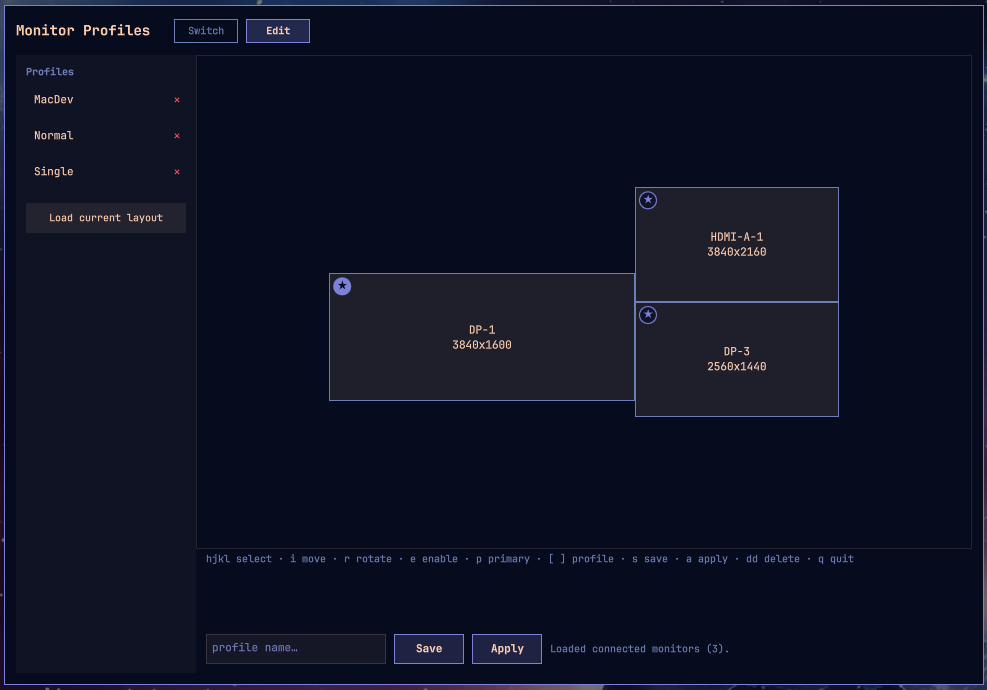Apply the layout with Apply button

(x=507, y=648)
